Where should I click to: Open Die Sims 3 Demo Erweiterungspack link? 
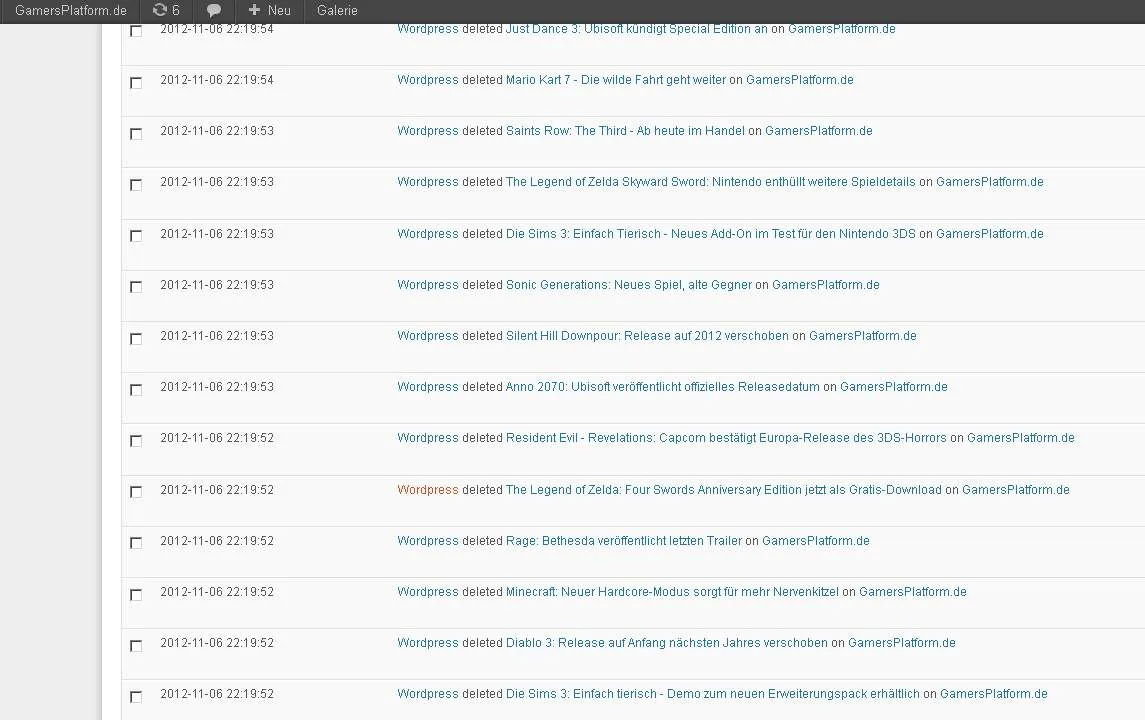713,694
